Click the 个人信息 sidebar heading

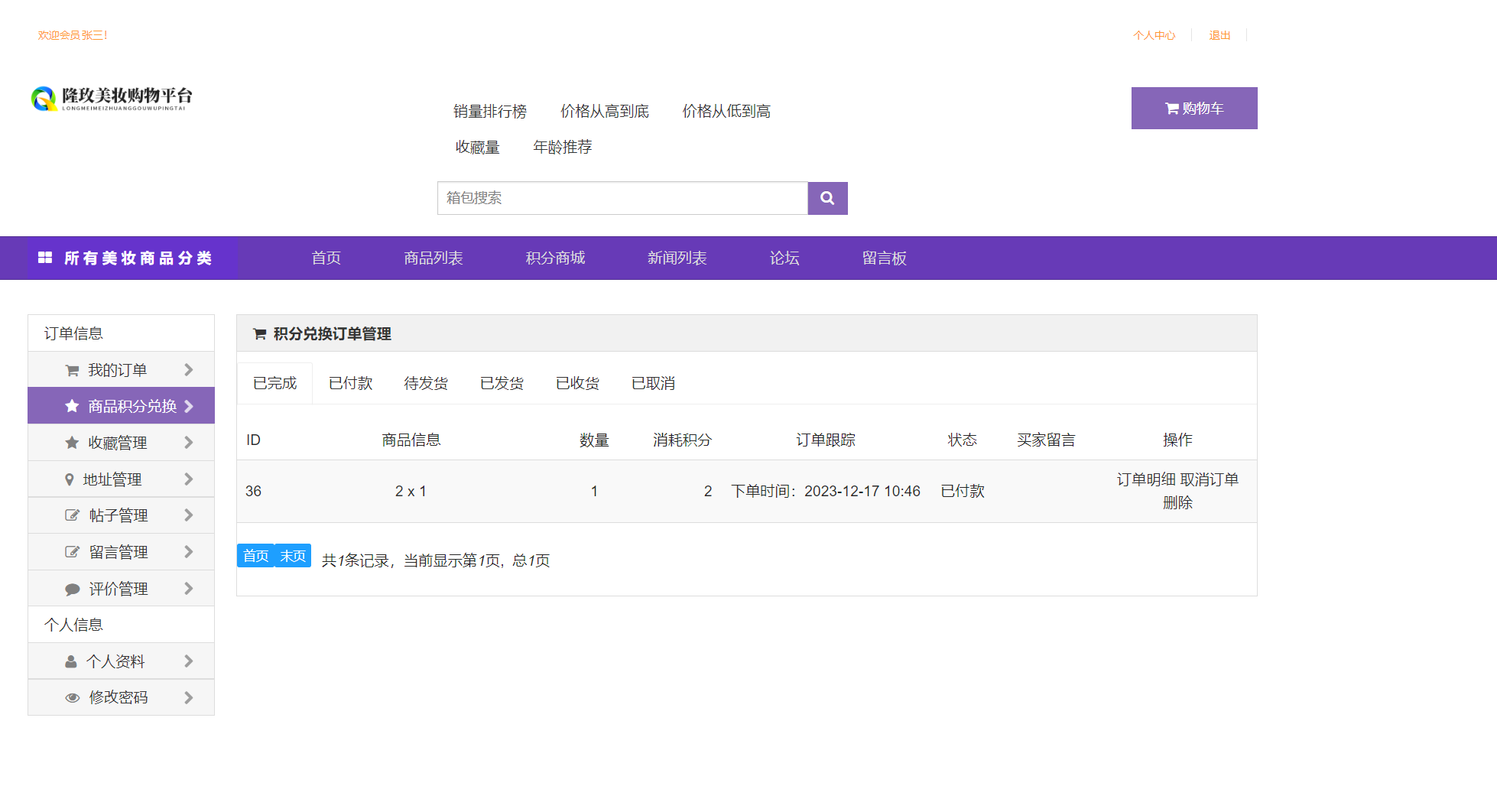(73, 625)
